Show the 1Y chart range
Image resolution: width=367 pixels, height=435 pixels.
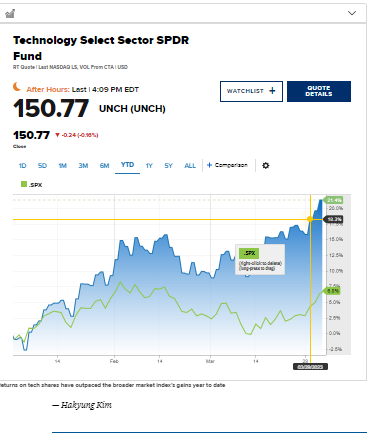pyautogui.click(x=149, y=166)
